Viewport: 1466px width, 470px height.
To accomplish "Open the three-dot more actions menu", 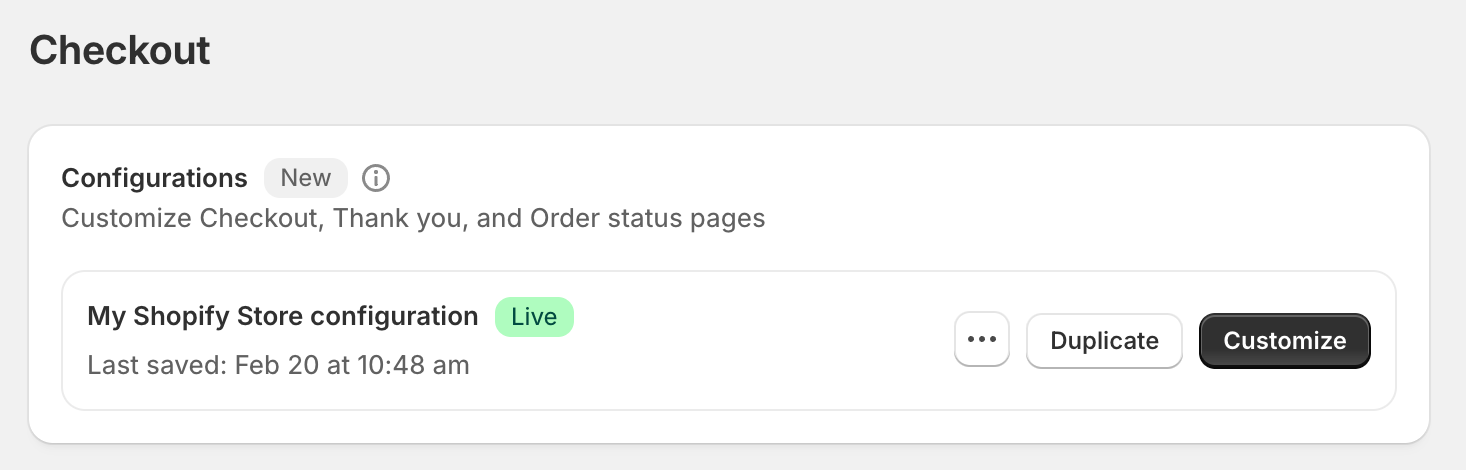I will tap(982, 340).
